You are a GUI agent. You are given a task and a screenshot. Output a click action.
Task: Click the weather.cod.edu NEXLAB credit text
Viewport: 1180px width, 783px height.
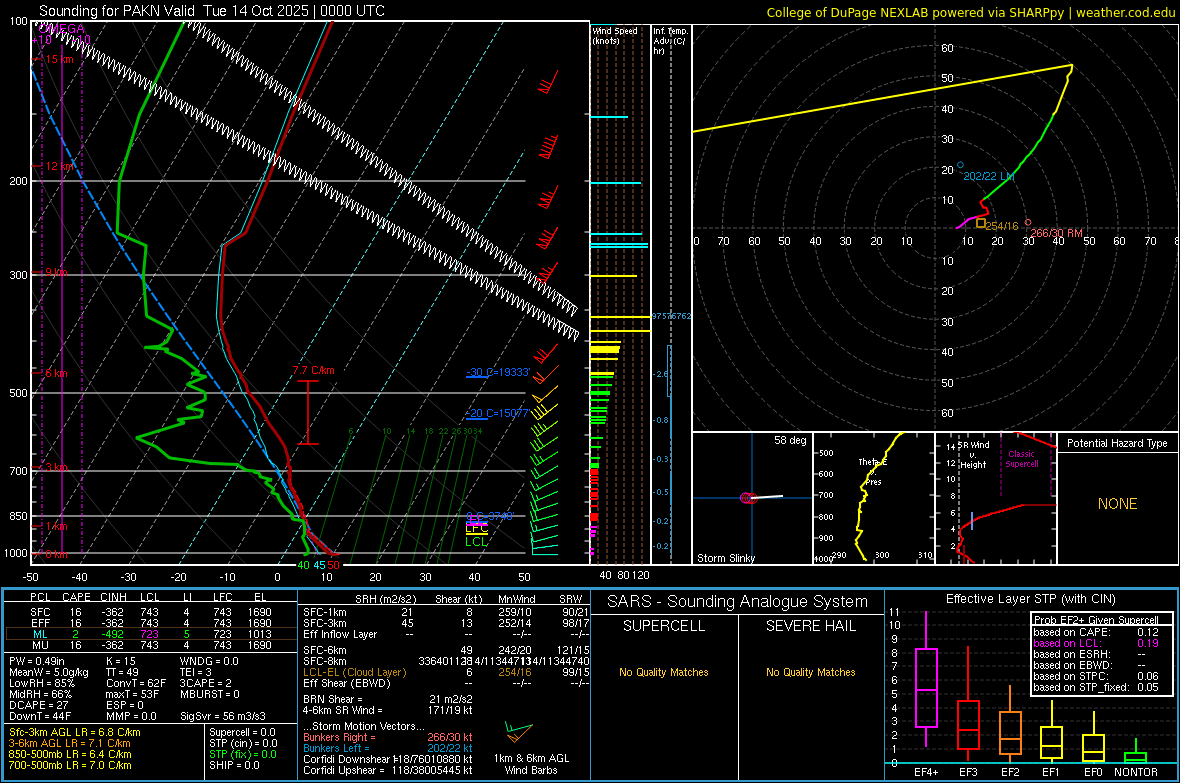point(970,12)
